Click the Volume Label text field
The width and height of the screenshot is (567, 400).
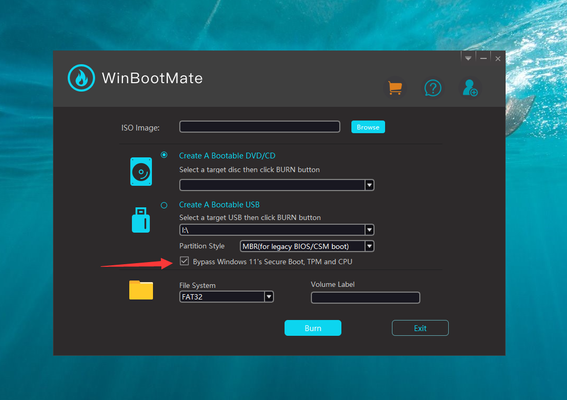[x=365, y=298]
